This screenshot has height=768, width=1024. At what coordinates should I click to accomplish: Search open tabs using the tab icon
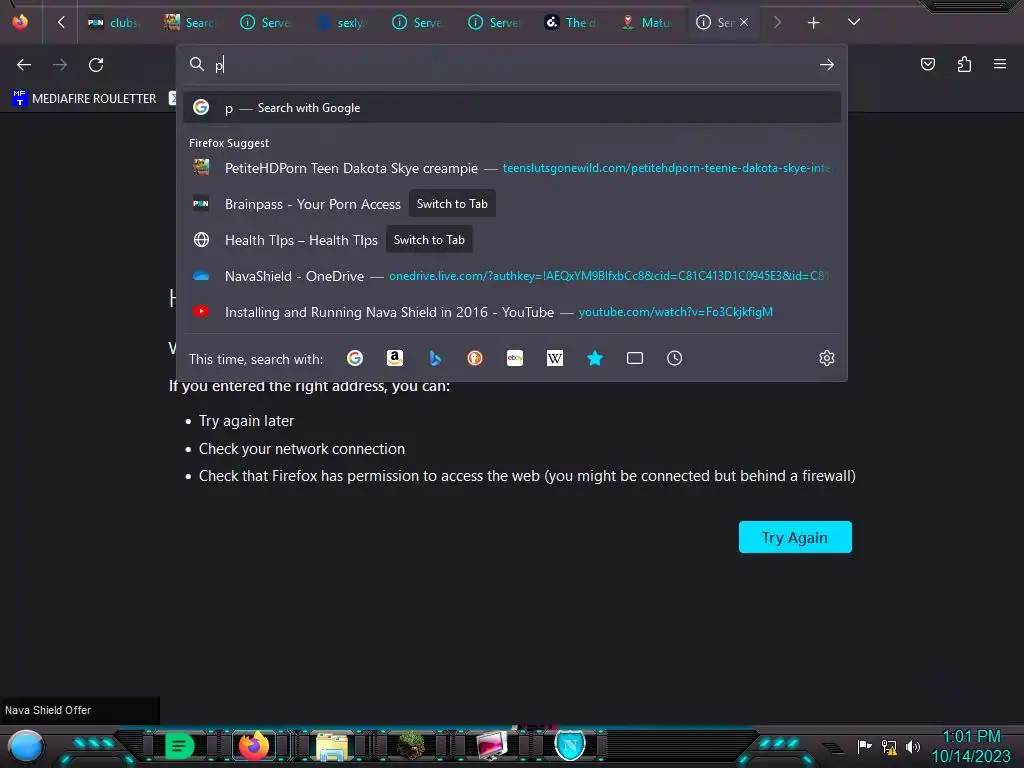(x=635, y=358)
